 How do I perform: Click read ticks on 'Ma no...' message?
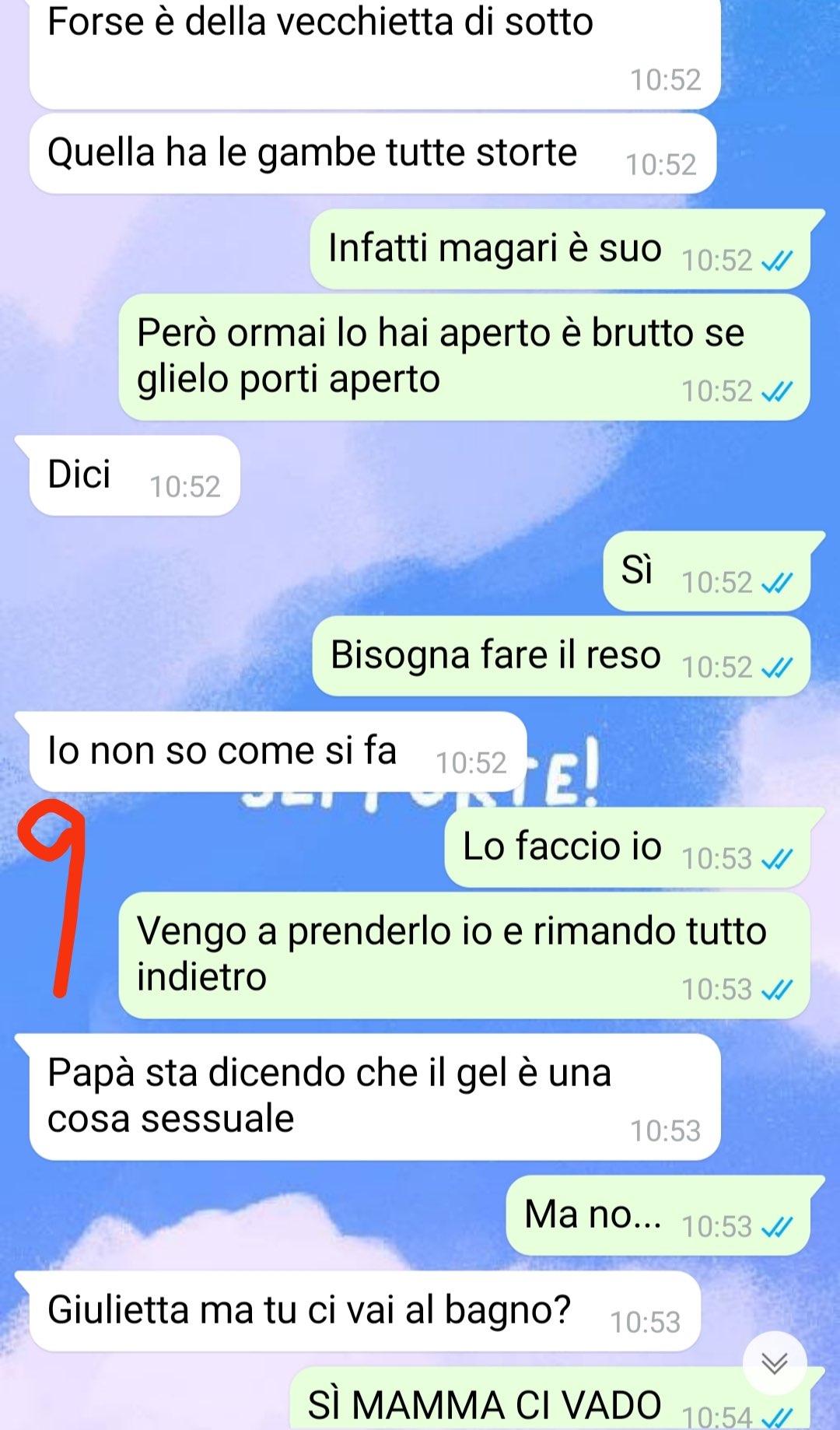click(x=776, y=1227)
